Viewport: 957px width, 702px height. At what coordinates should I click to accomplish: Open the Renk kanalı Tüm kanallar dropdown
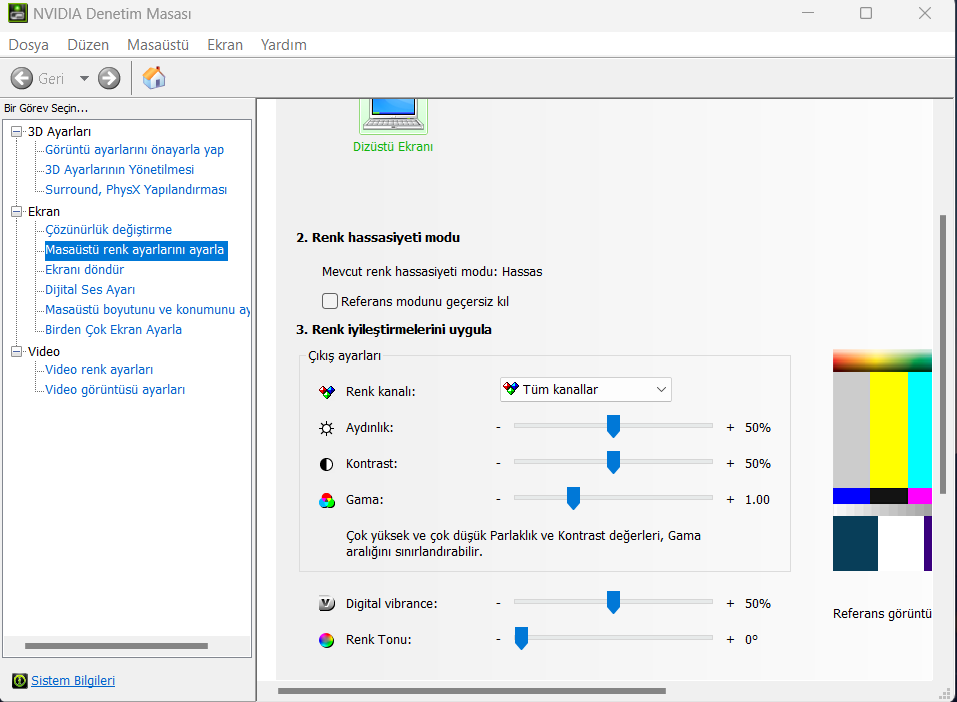586,389
